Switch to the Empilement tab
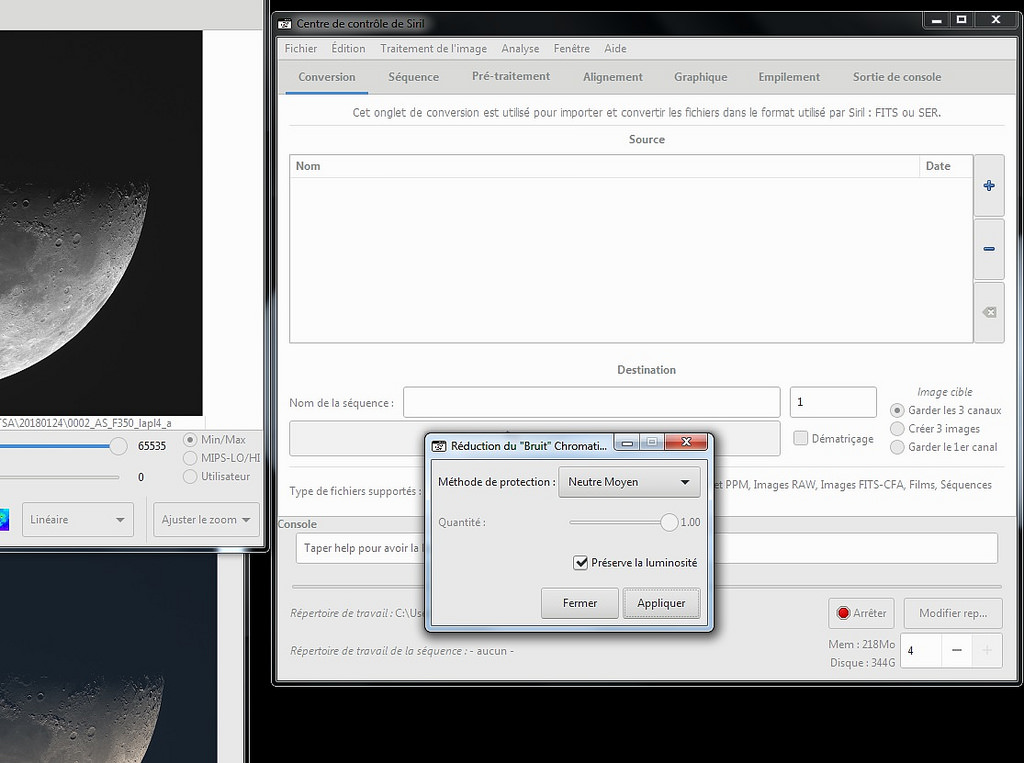Image resolution: width=1024 pixels, height=763 pixels. coord(789,77)
